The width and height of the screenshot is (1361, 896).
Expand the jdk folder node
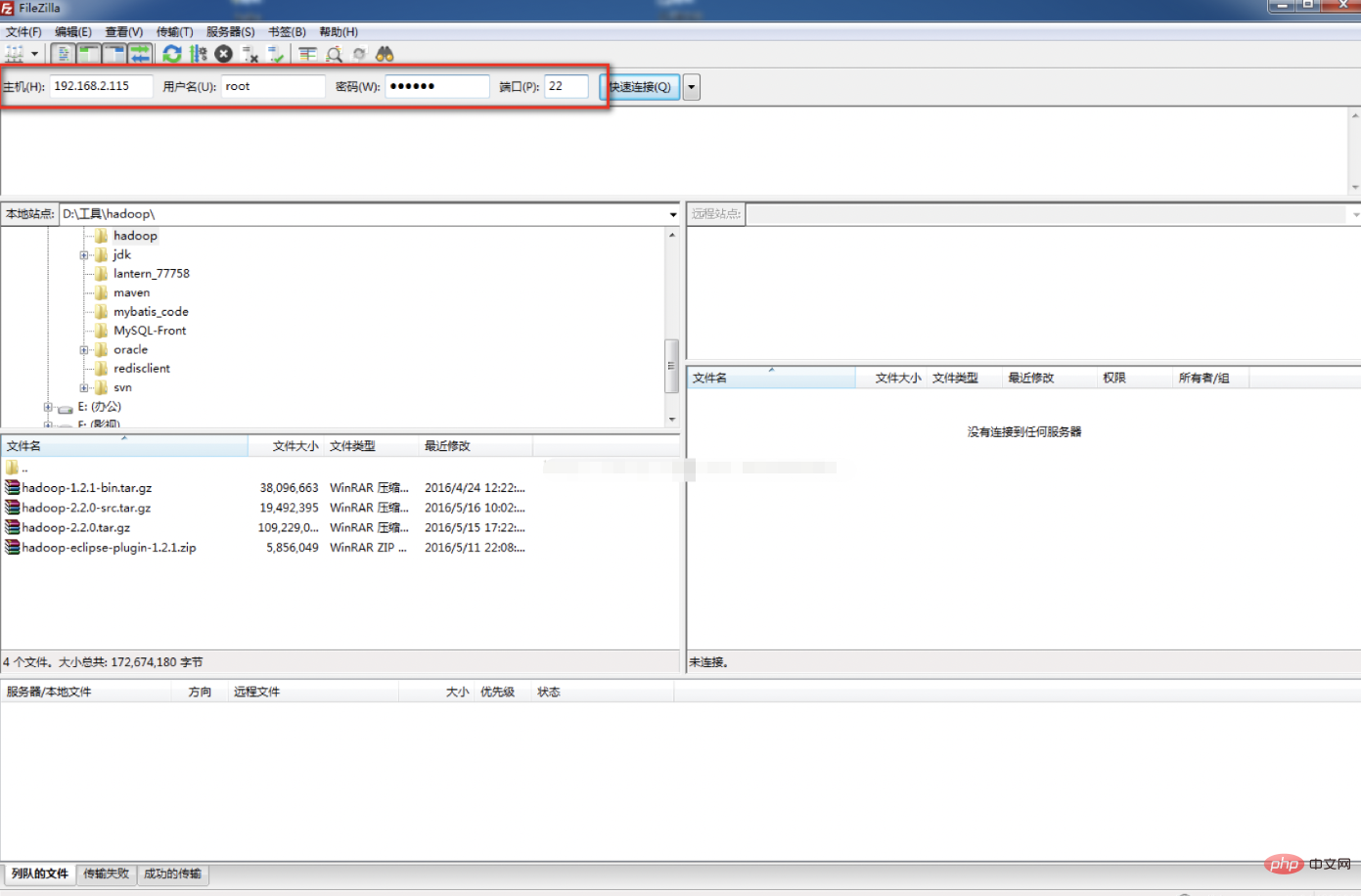tap(84, 255)
